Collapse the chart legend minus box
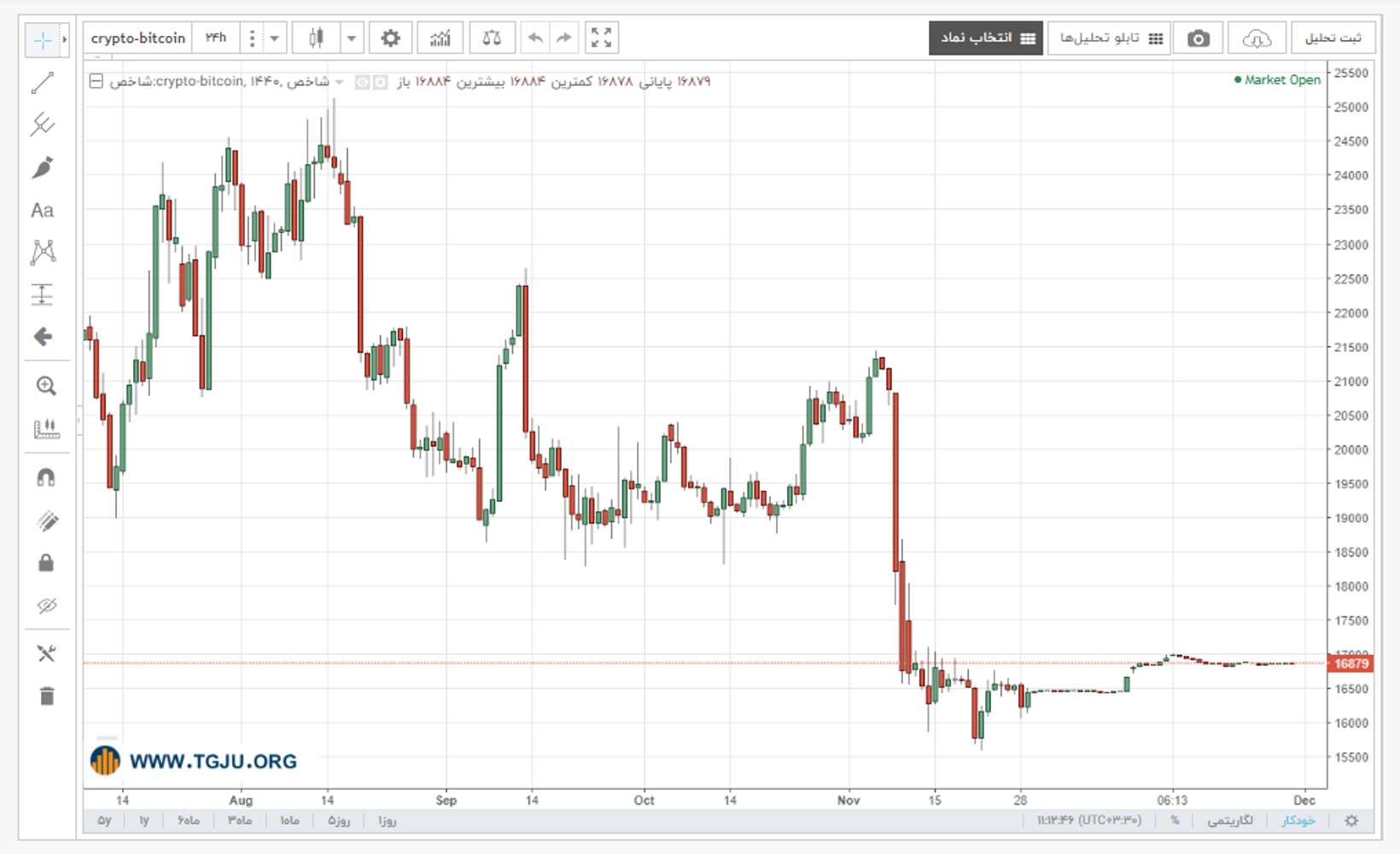The height and width of the screenshot is (854, 1400). 96,81
